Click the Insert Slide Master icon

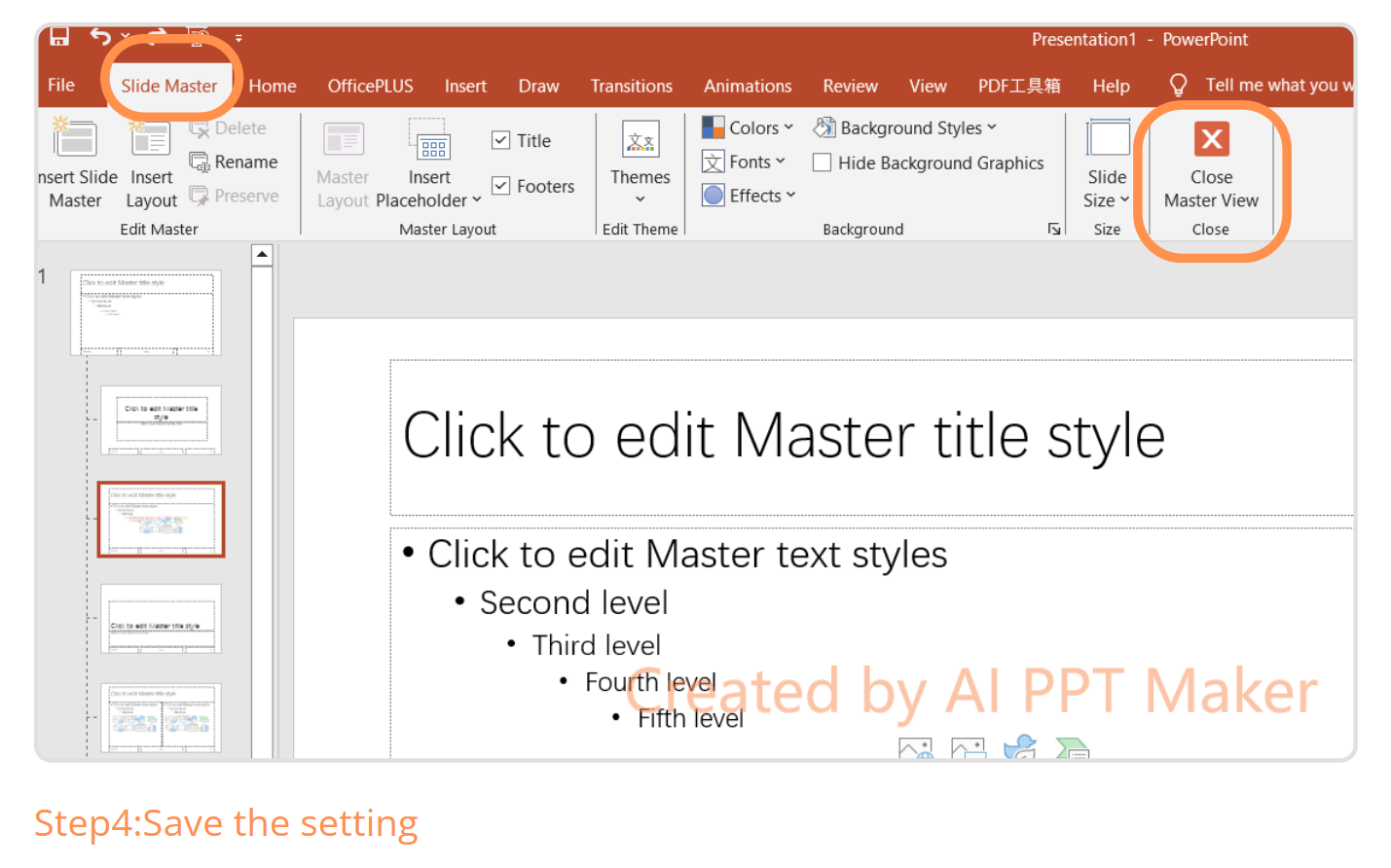75,139
